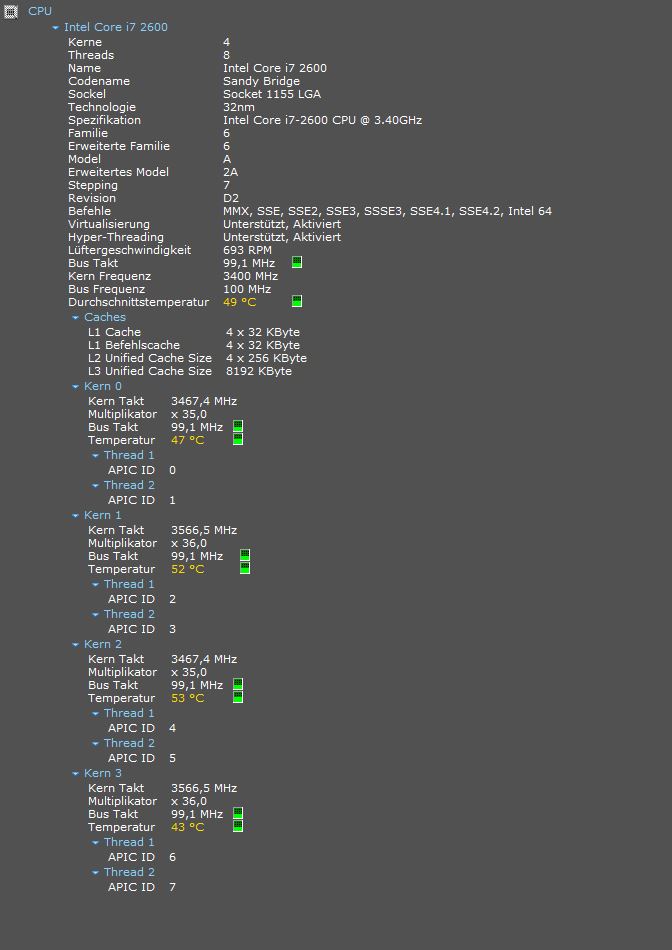This screenshot has width=672, height=950.
Task: Click the APIC ID row with value 0
Action: click(x=142, y=470)
